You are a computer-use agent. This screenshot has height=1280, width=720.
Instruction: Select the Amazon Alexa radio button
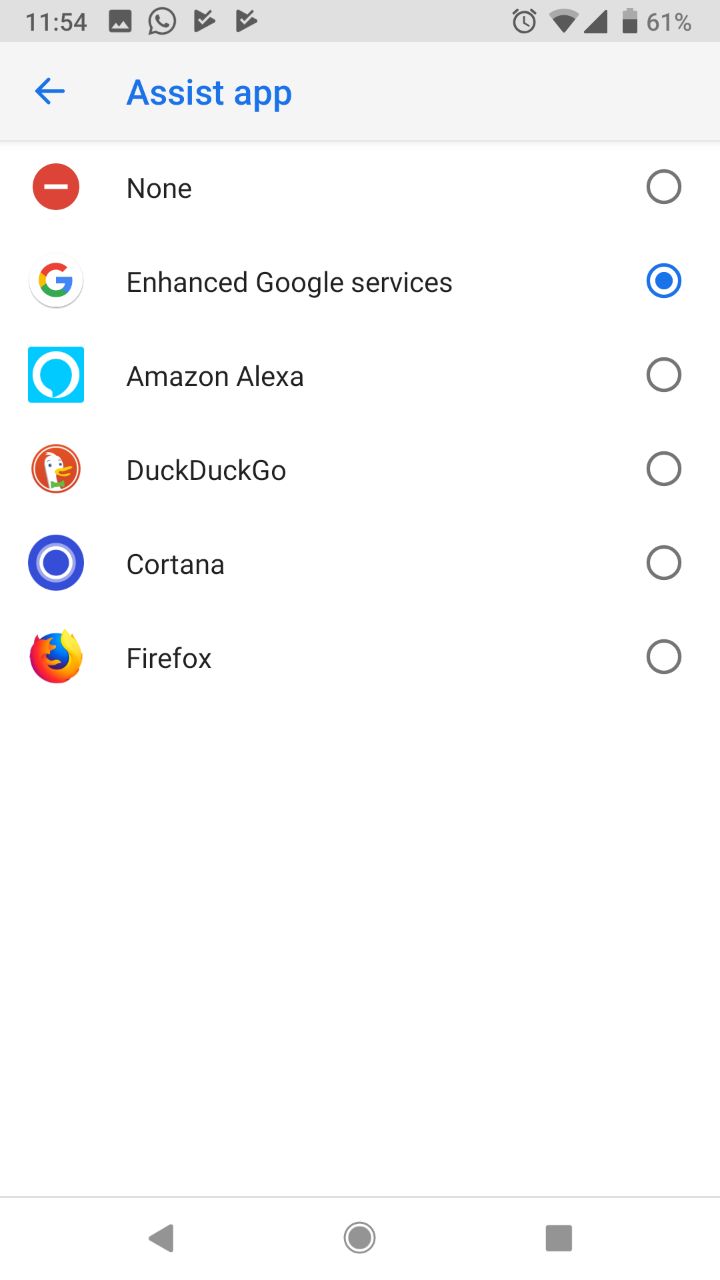(664, 375)
